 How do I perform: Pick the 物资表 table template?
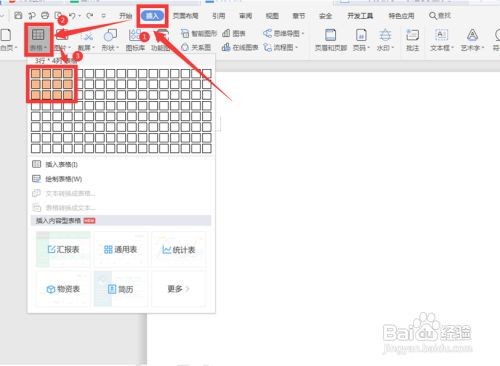(x=63, y=289)
